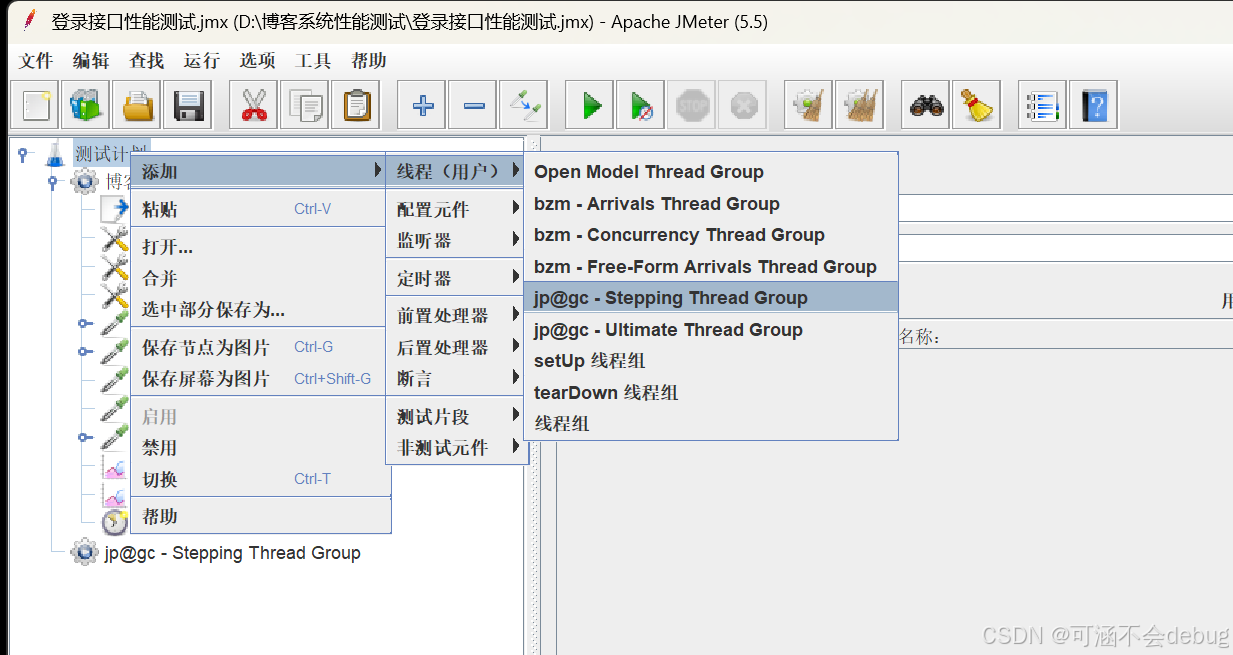The image size is (1233, 655).
Task: Choose 保存屏幕为图片 menu entry
Action: [260, 379]
